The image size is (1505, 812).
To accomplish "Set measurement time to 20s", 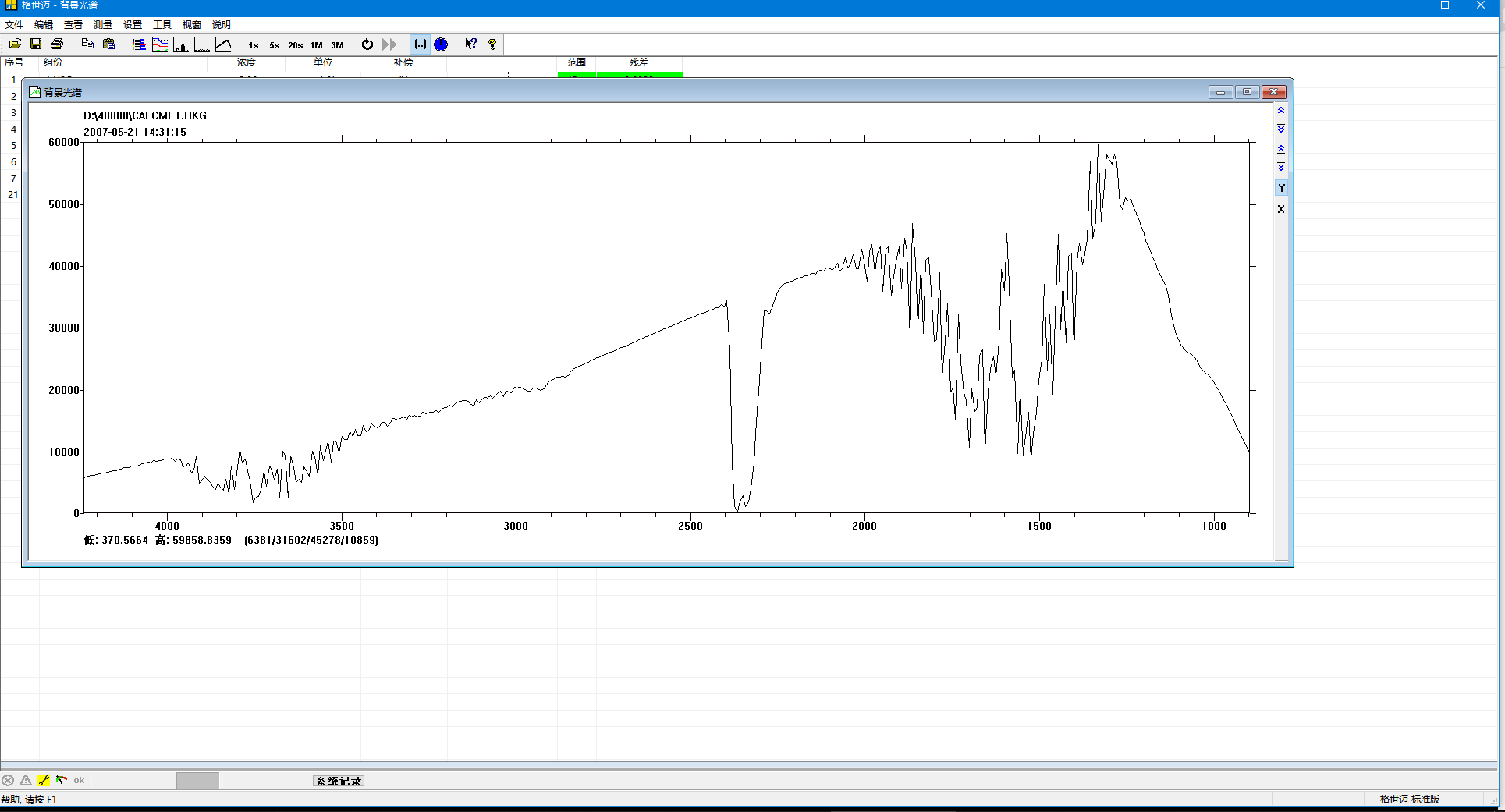I will pos(295,45).
